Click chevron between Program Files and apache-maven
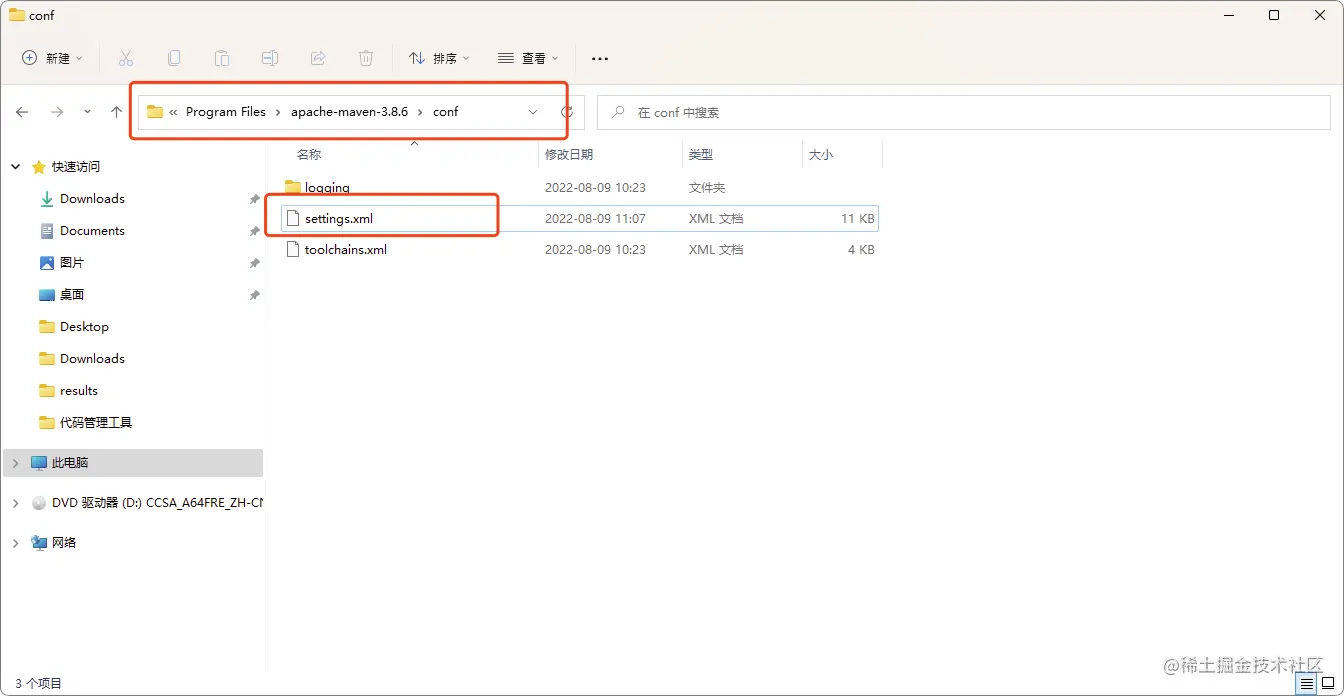1344x696 pixels. pyautogui.click(x=278, y=112)
